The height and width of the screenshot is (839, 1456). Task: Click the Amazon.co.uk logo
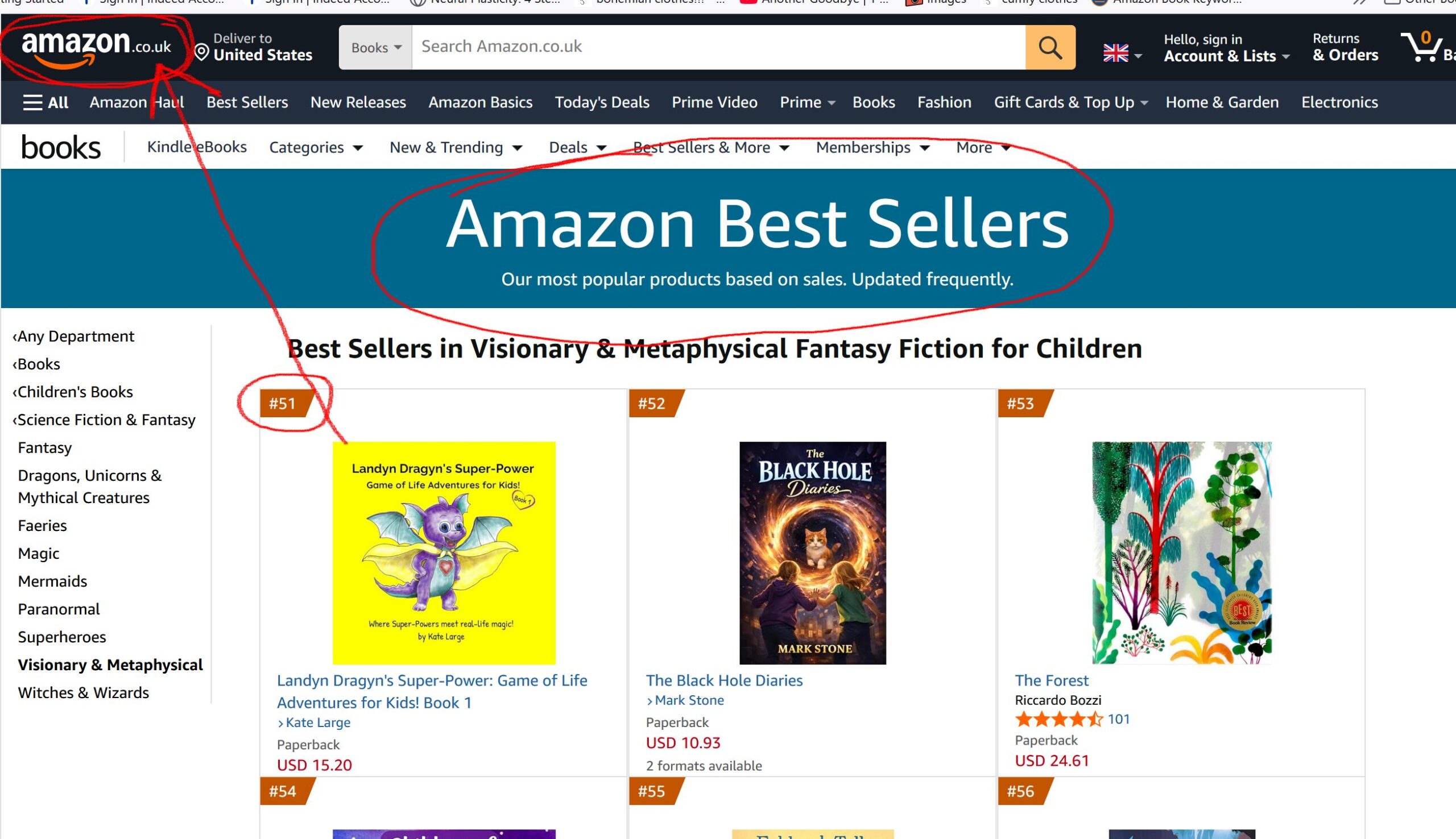coord(96,47)
